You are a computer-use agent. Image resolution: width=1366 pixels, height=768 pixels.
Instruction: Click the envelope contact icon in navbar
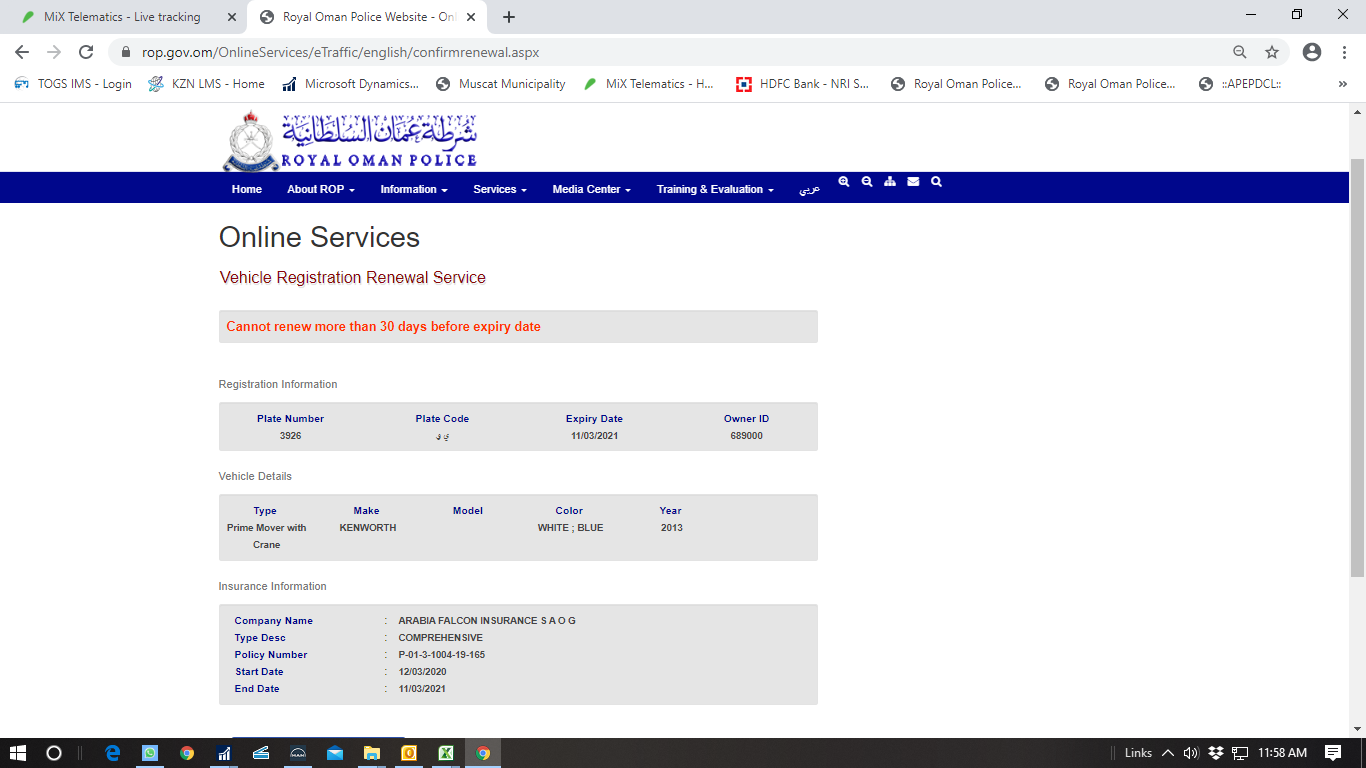click(x=913, y=182)
